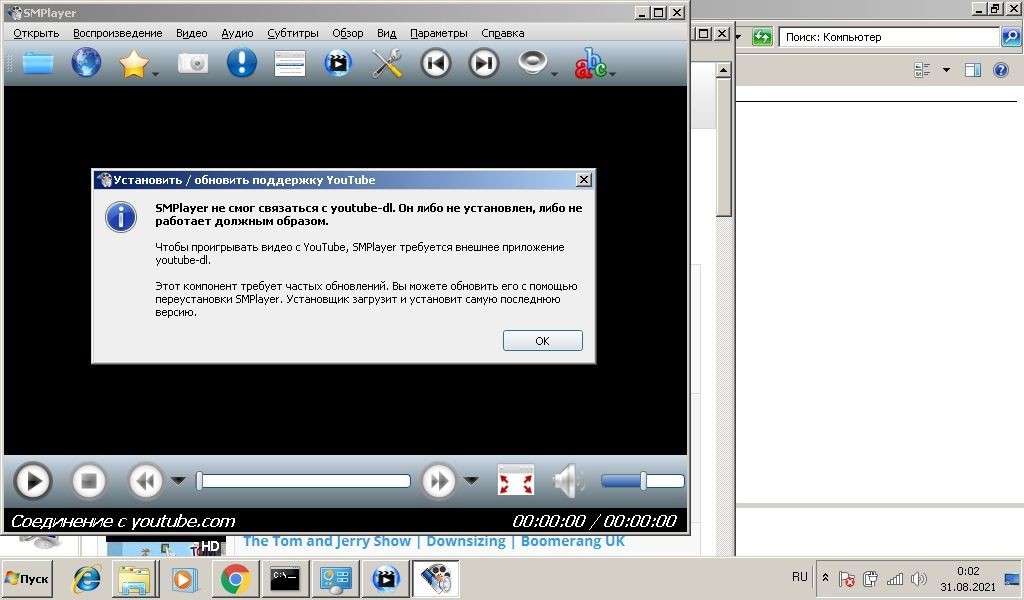Fast forward with double-arrow forward button

coord(438,481)
